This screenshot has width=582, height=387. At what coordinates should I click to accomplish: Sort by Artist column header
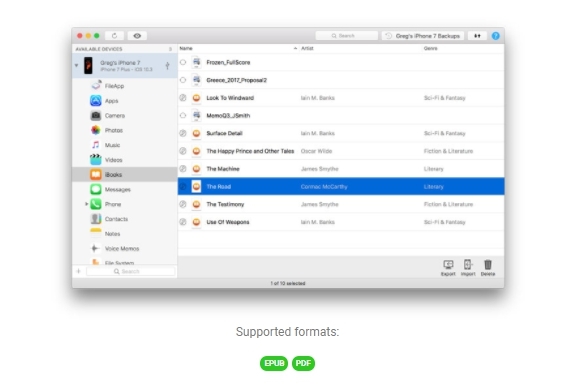click(x=360, y=49)
